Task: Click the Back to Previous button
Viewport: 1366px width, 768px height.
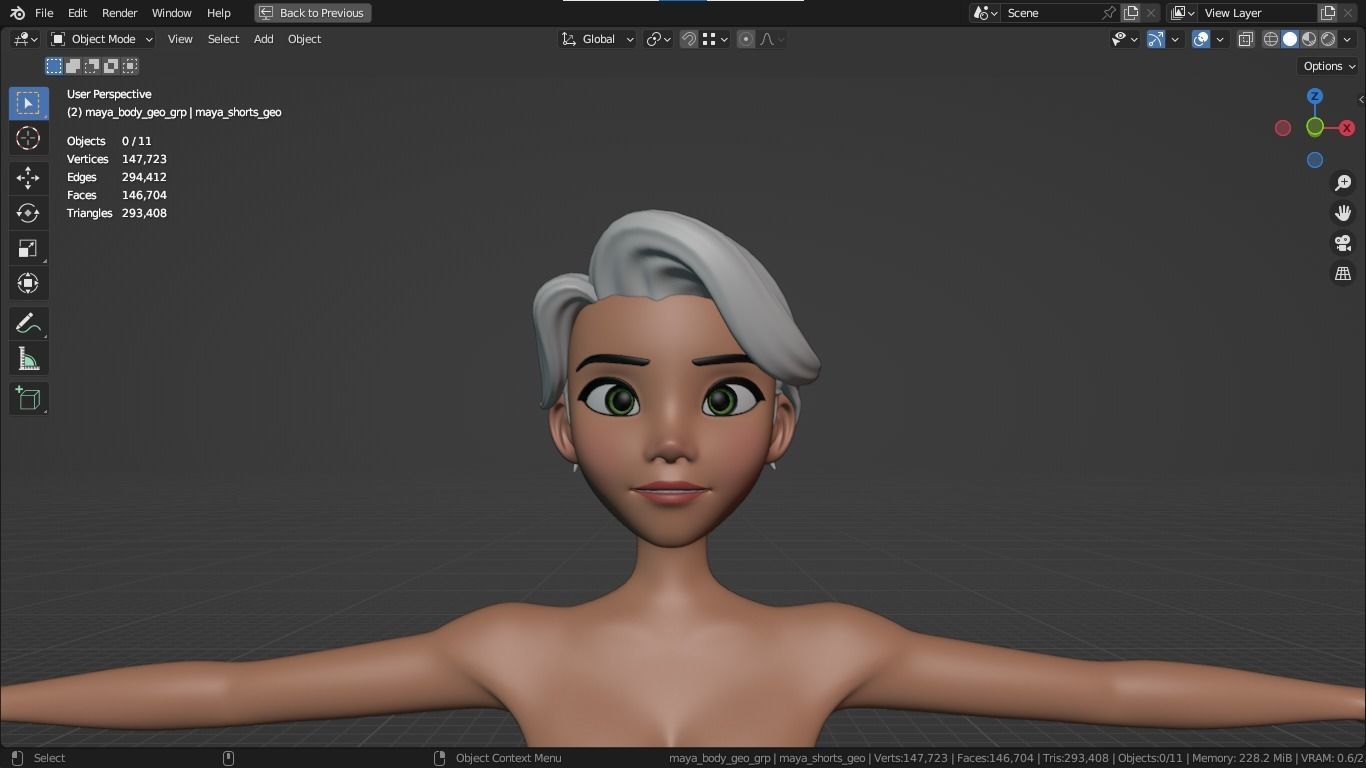Action: 313,13
